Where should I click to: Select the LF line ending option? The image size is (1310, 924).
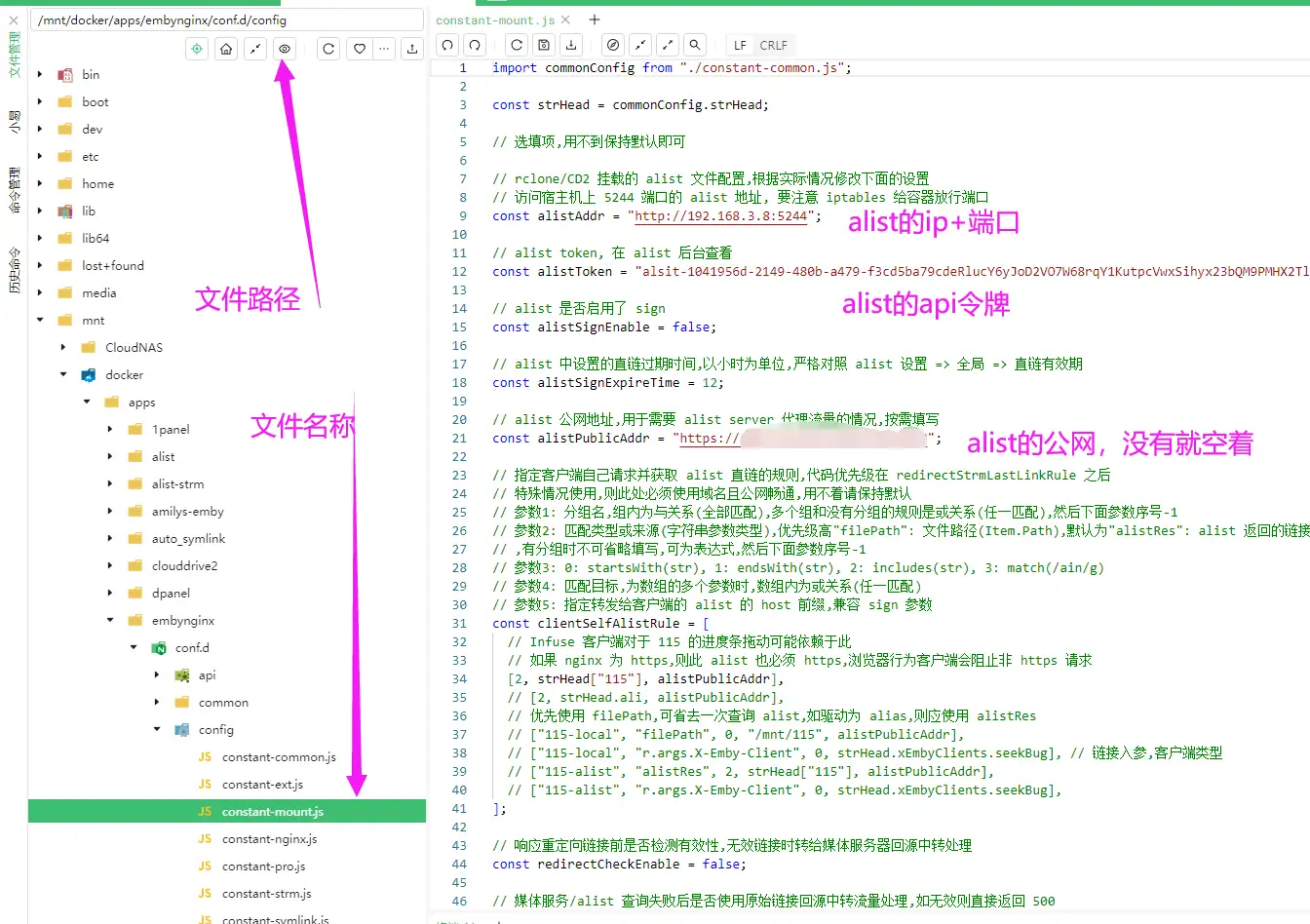point(739,44)
